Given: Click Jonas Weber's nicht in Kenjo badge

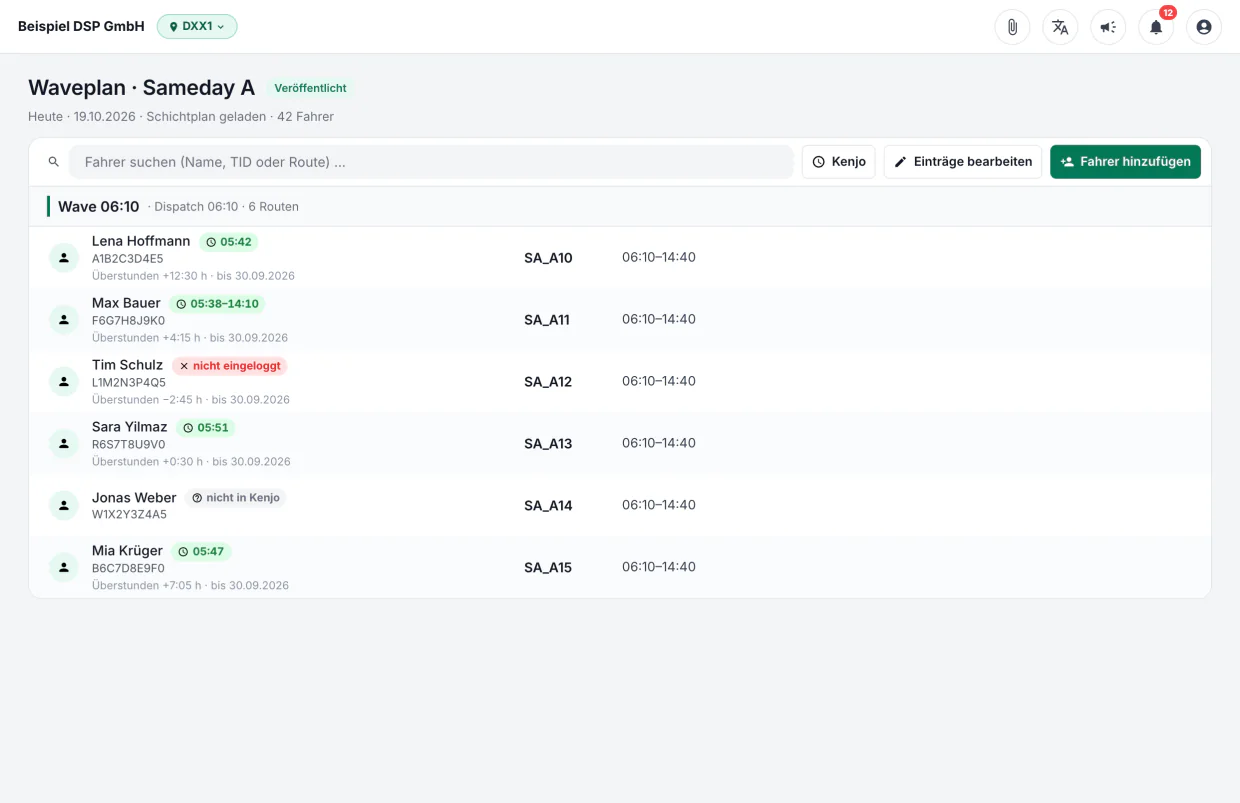Looking at the screenshot, I should pos(235,498).
